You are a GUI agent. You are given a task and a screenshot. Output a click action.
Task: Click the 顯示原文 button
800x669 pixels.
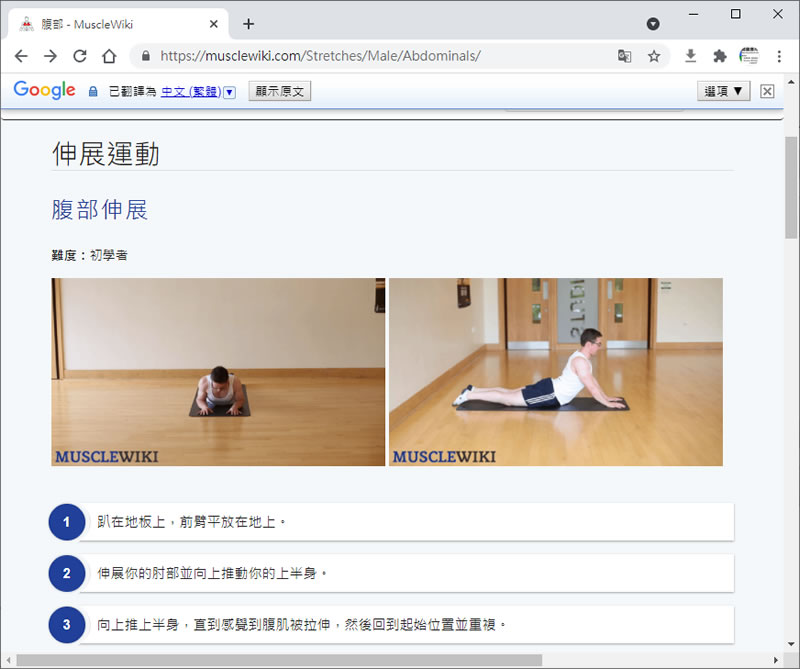pyautogui.click(x=280, y=91)
